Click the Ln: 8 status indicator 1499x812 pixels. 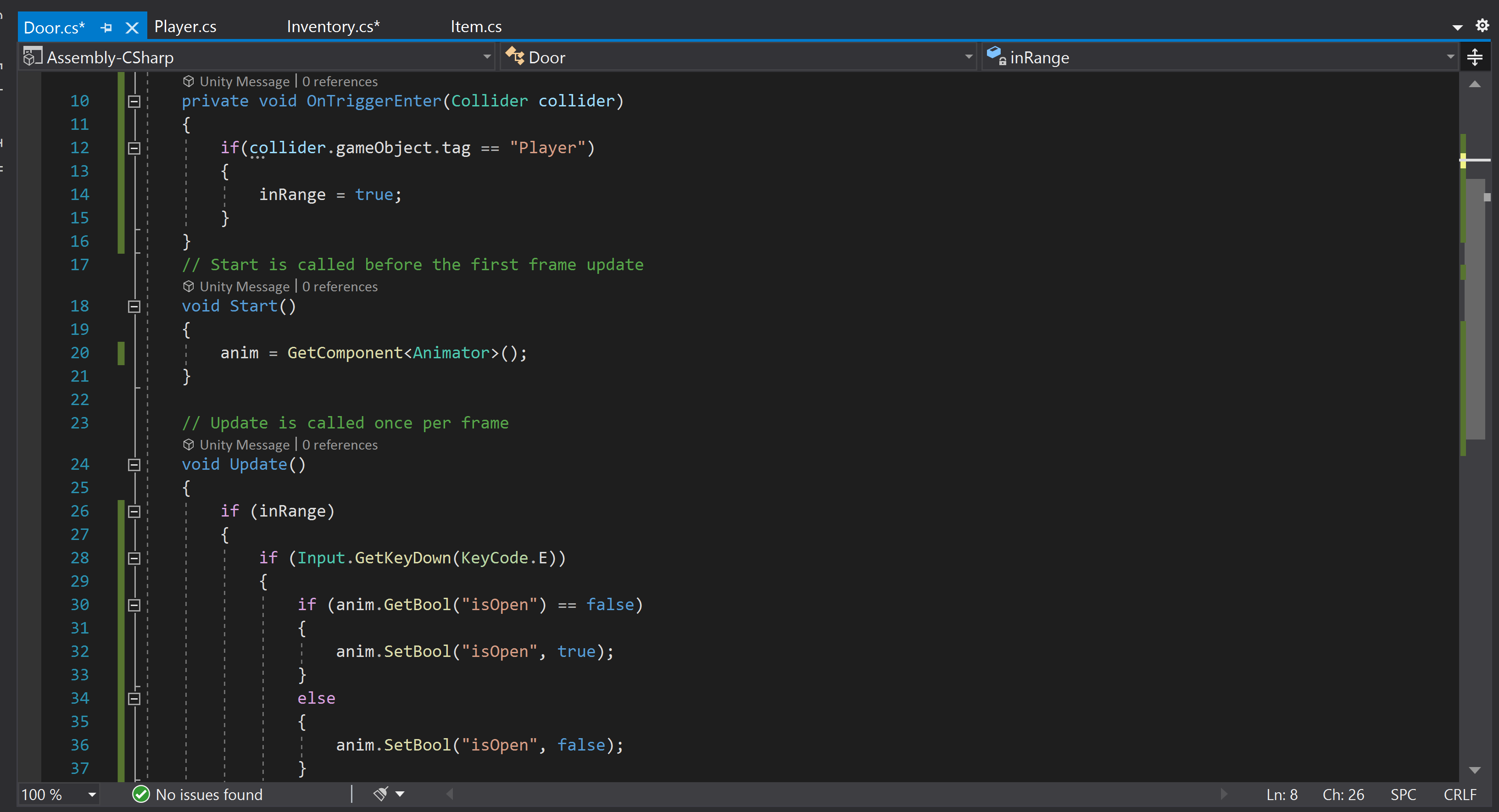click(x=1282, y=795)
